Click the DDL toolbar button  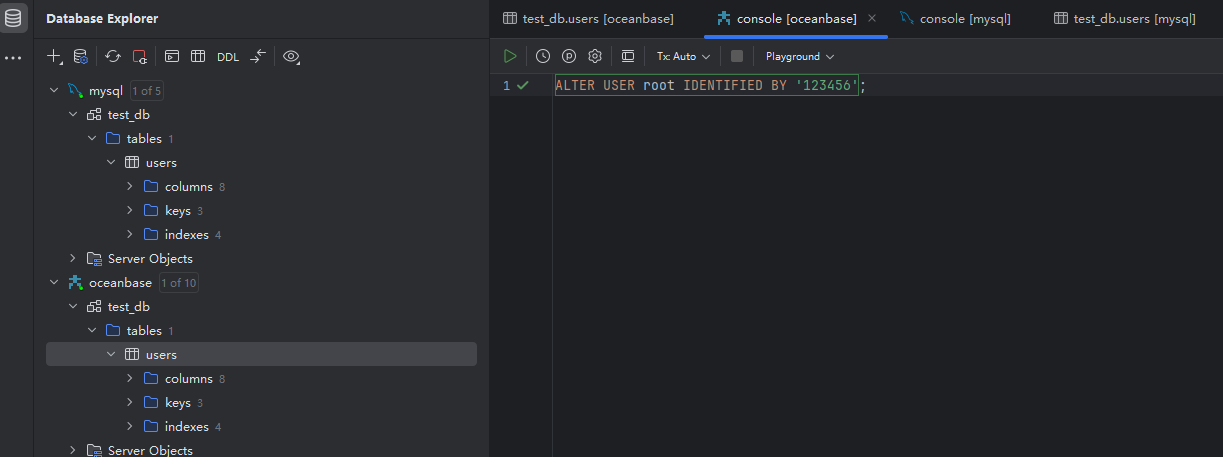[228, 57]
